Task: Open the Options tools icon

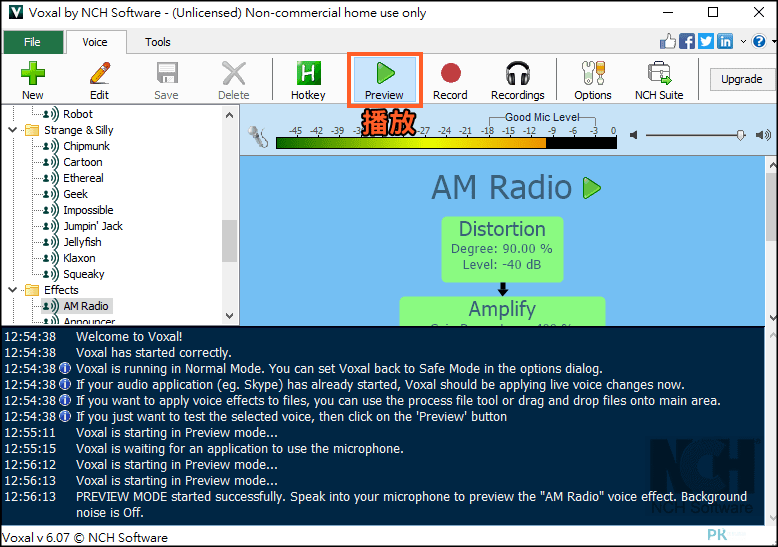Action: point(593,73)
